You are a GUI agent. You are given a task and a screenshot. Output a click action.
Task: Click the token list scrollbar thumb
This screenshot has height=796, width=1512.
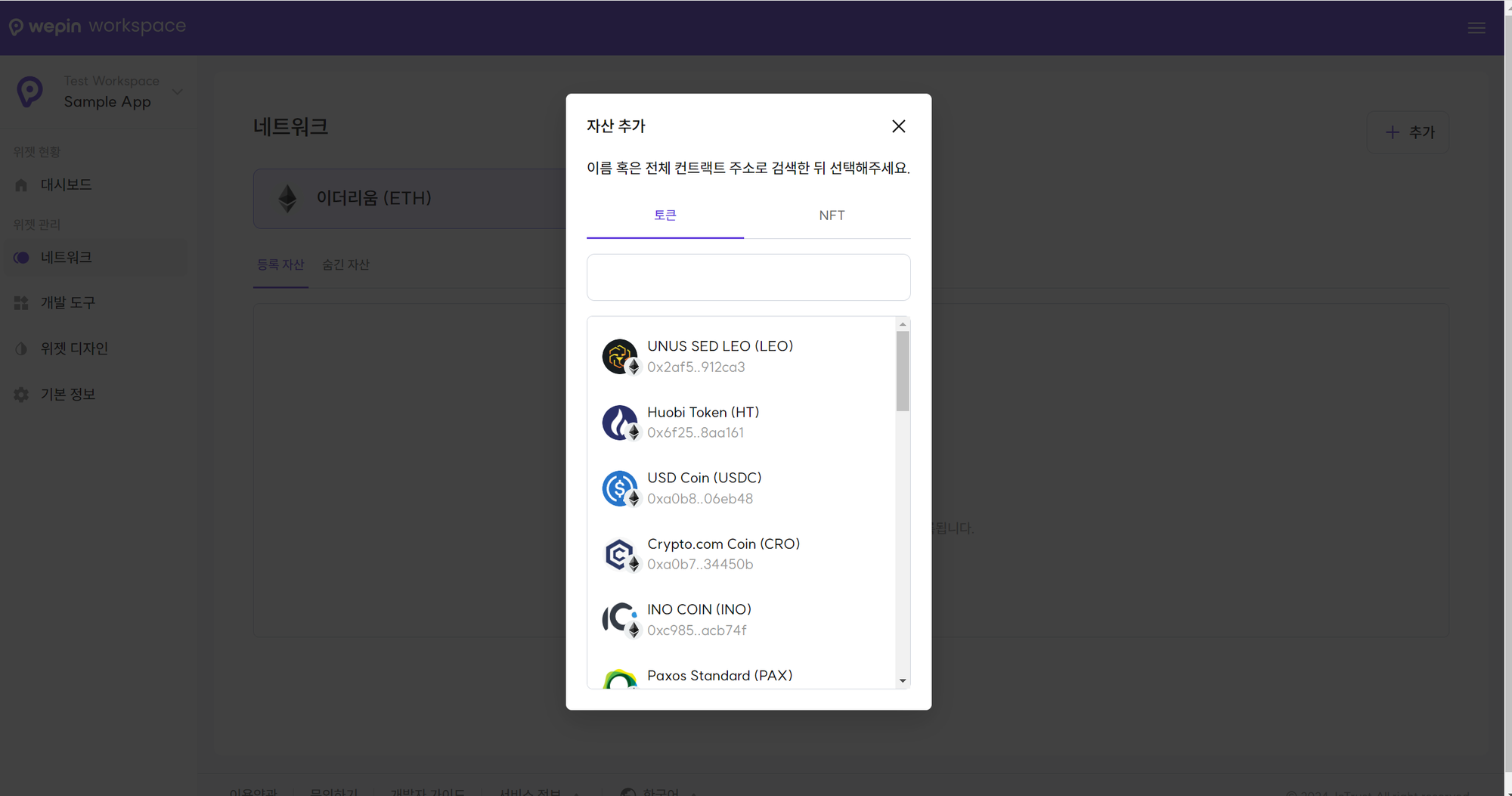[902, 370]
